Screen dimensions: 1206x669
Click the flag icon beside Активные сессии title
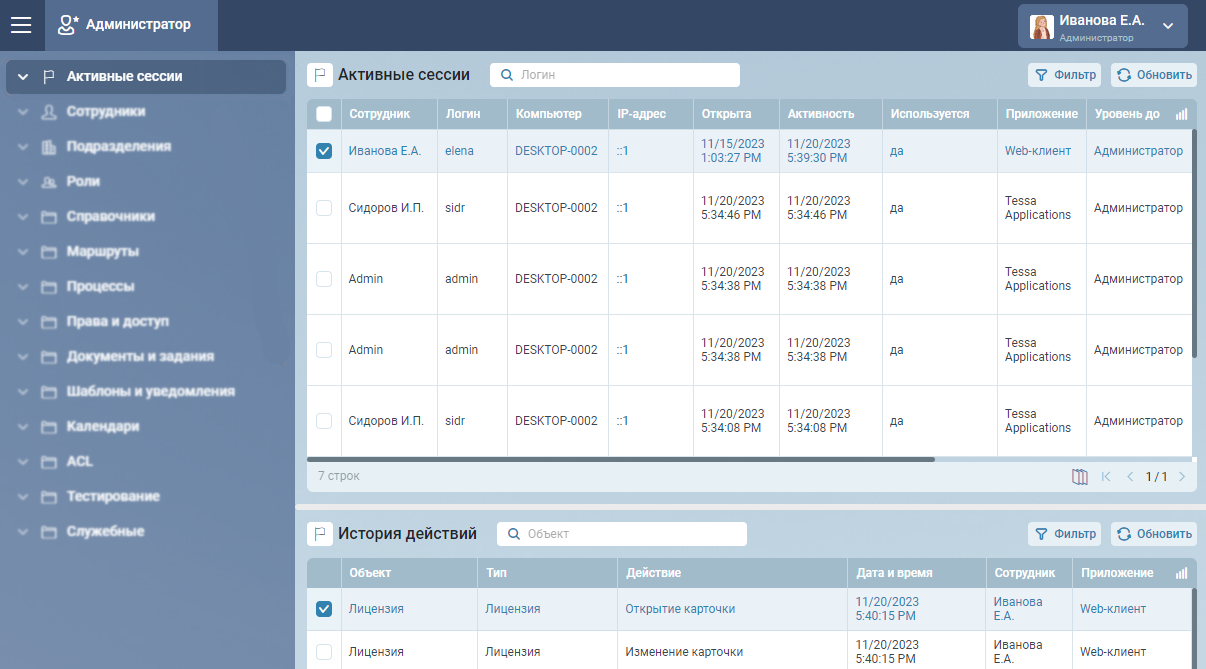(x=319, y=75)
